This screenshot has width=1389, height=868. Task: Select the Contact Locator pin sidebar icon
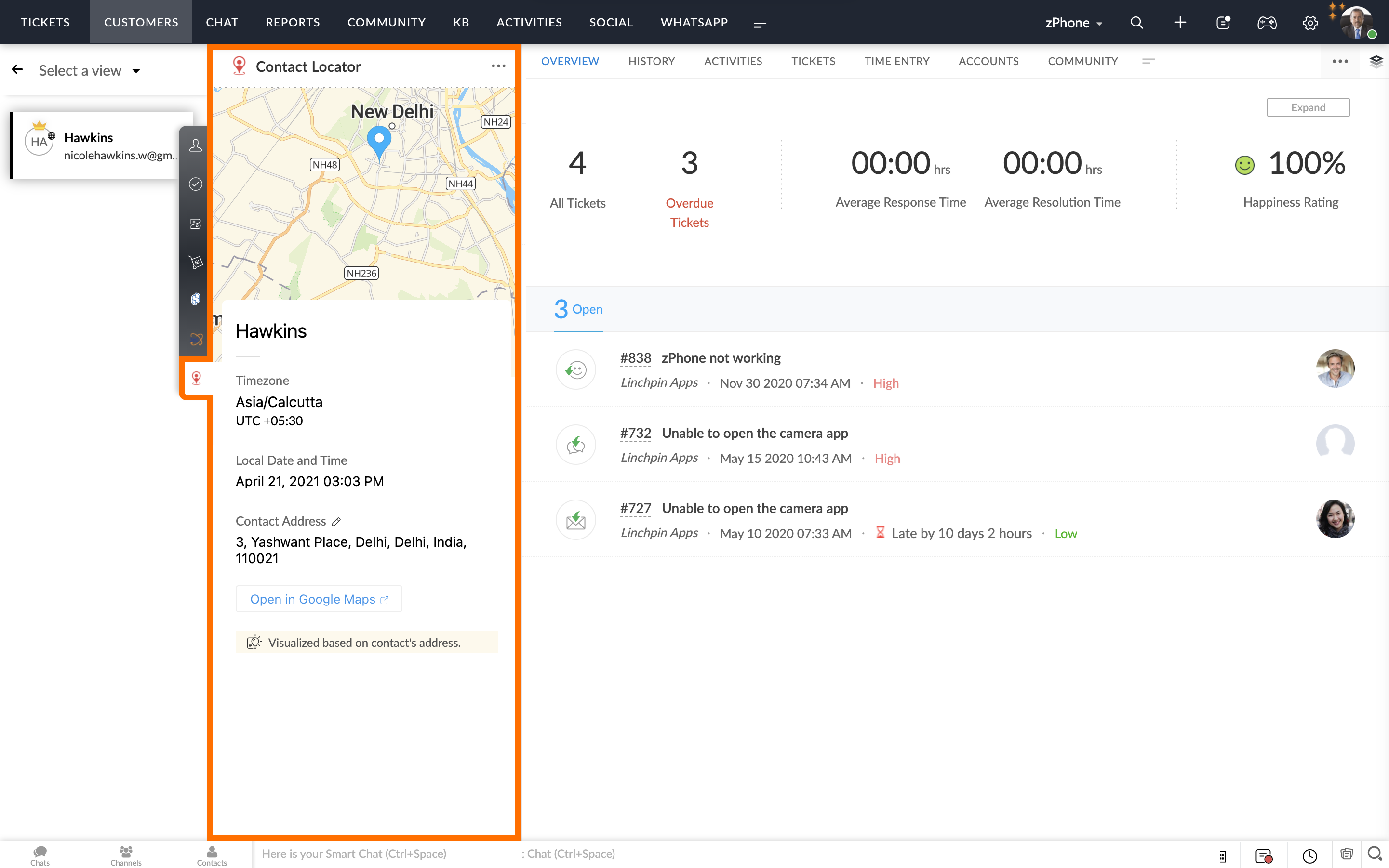point(196,378)
